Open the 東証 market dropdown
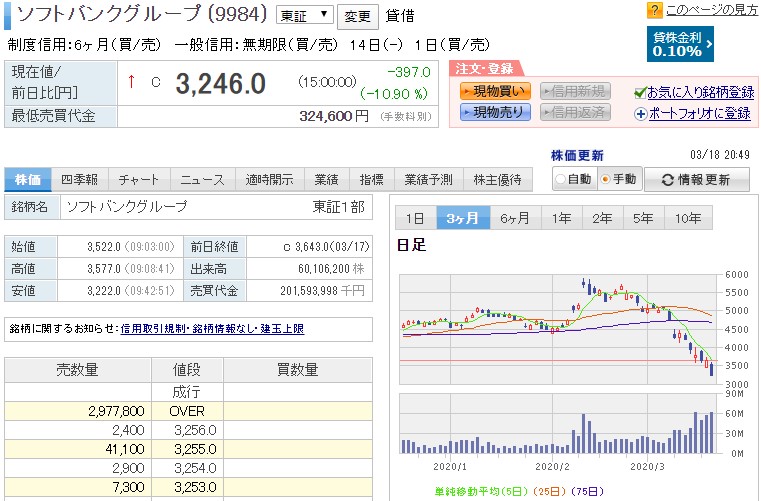The height and width of the screenshot is (501, 761). tap(304, 15)
